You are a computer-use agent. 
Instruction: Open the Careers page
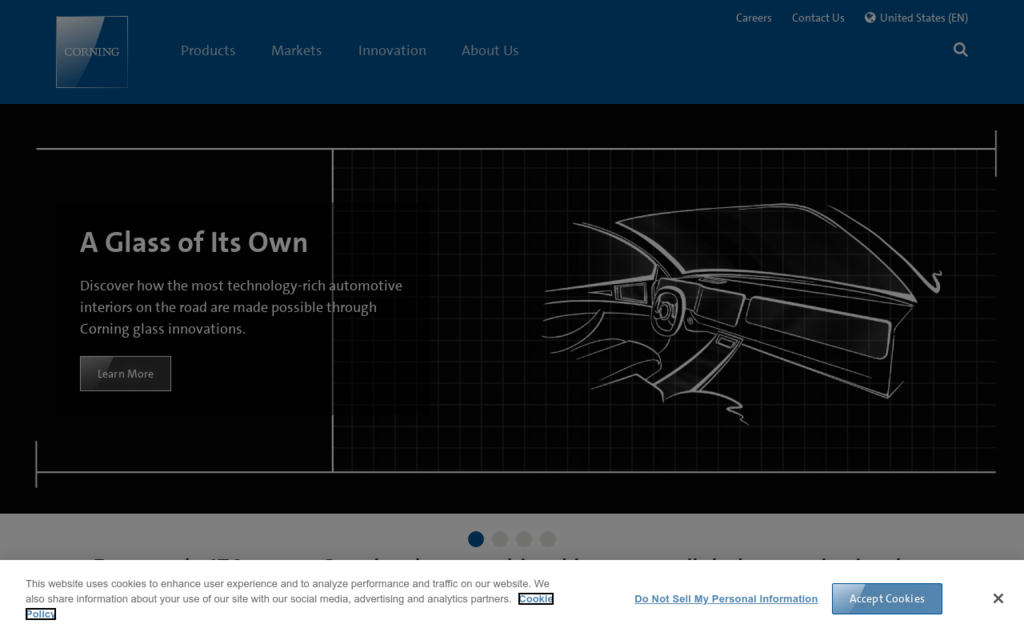[x=753, y=17]
